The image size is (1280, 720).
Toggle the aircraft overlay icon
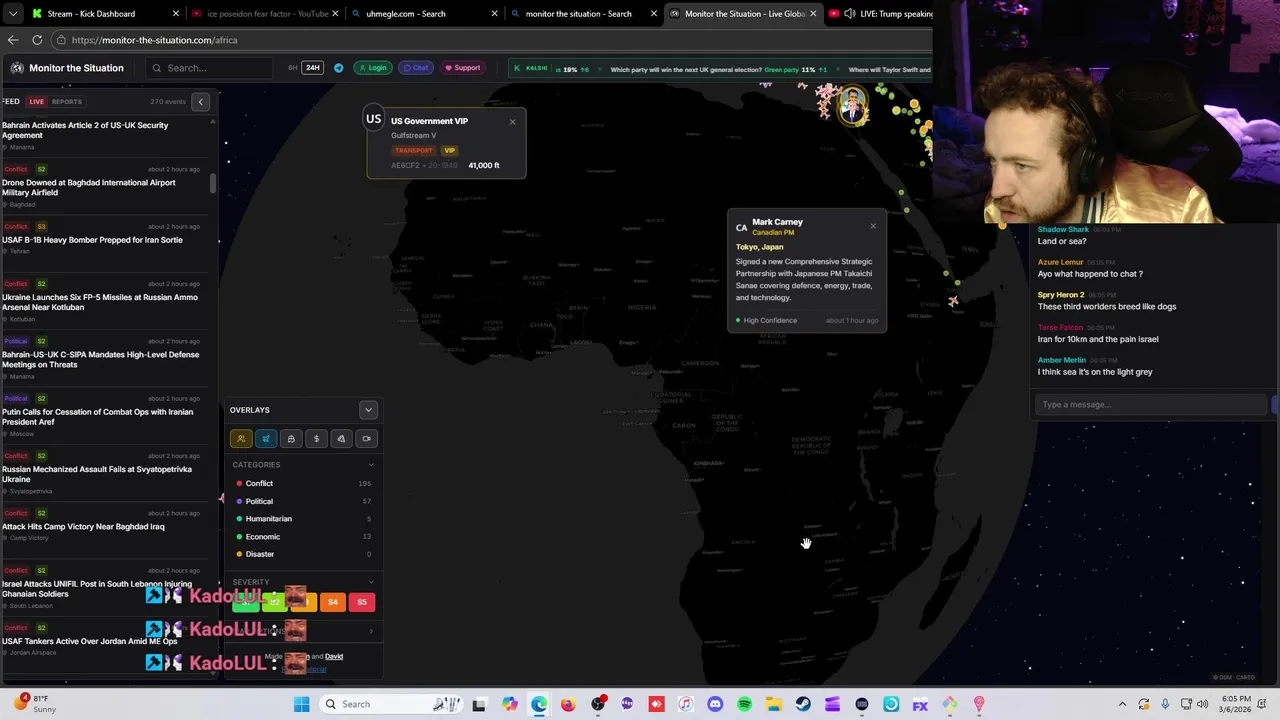[x=266, y=438]
